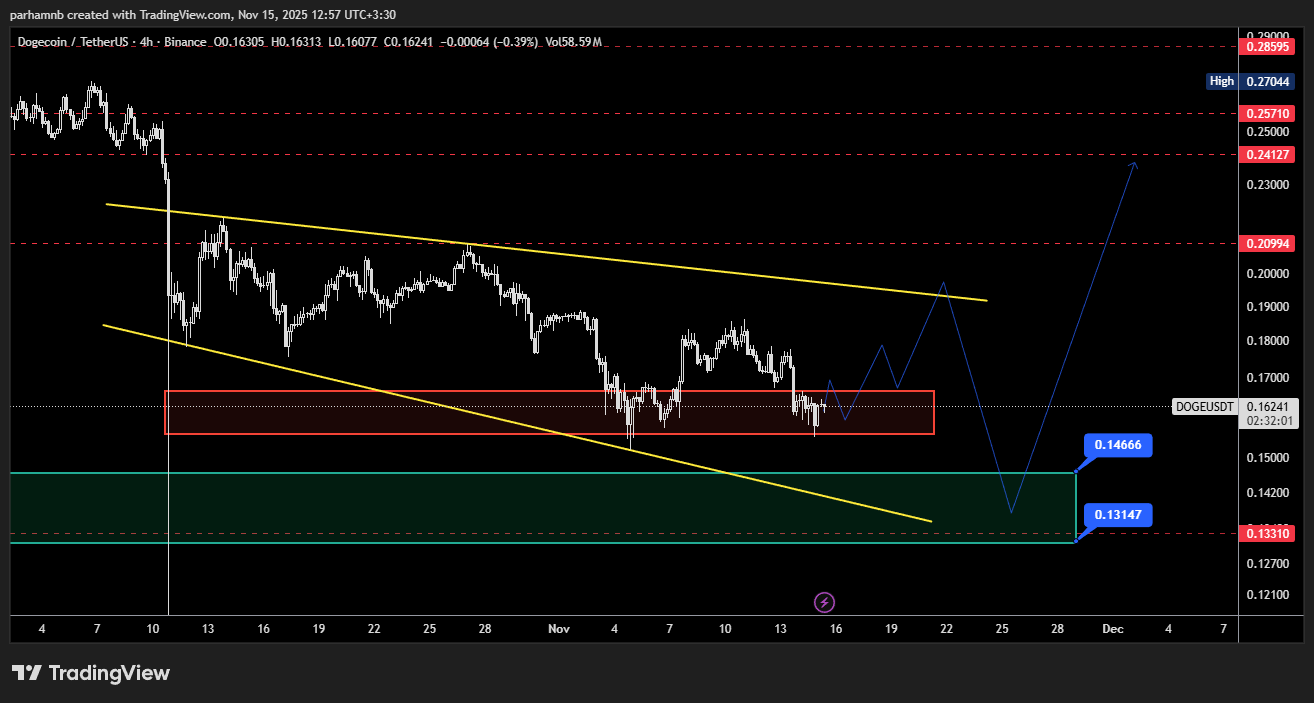Click the red 0.13310 price label

[x=1267, y=534]
